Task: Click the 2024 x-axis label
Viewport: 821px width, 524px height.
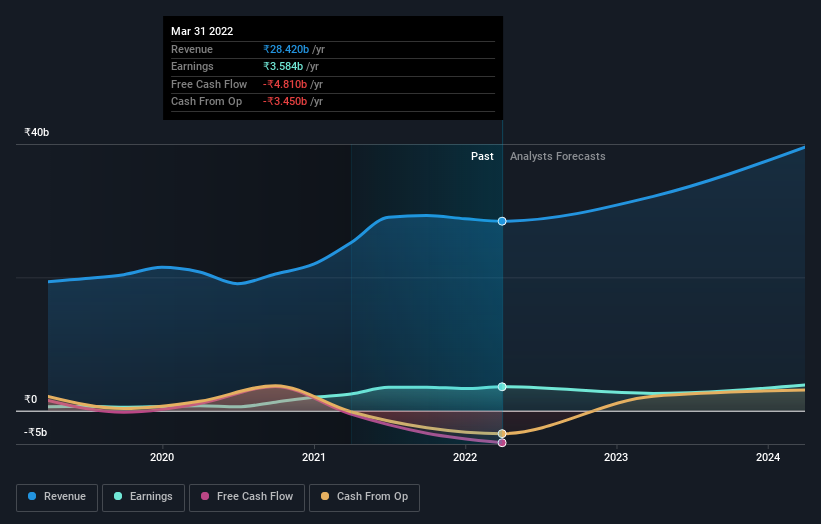Action: [x=768, y=458]
